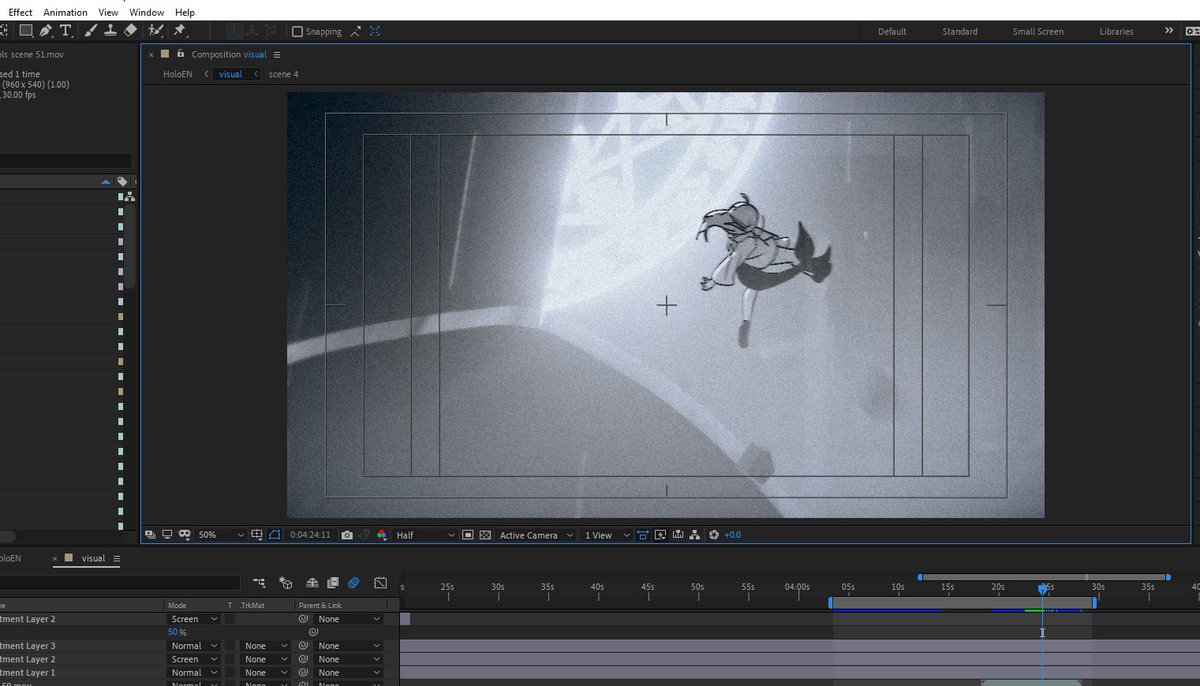
Task: Switch to the Standard workspace
Action: point(960,31)
